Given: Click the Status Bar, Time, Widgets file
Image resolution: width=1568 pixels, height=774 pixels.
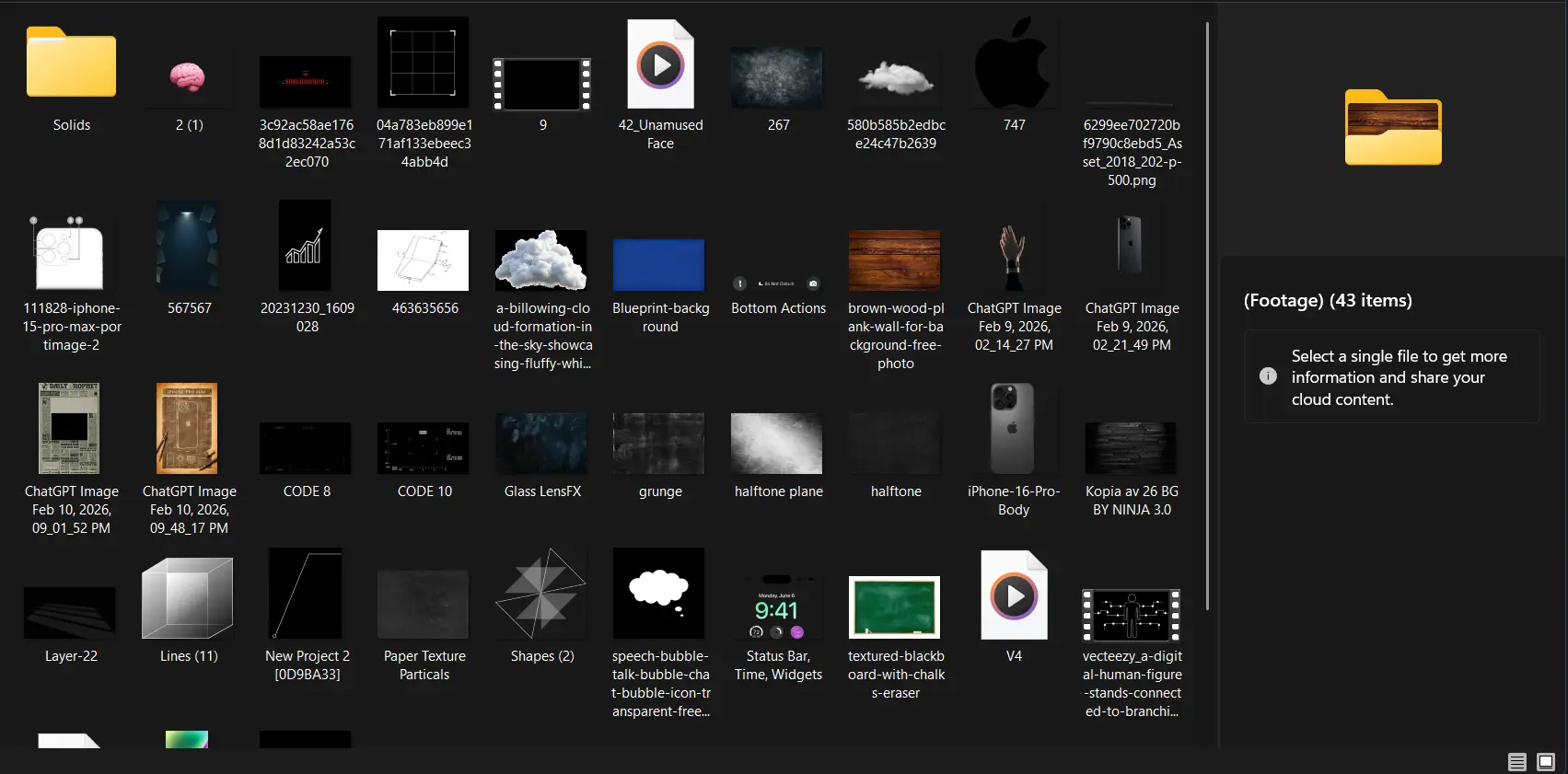Looking at the screenshot, I should coord(778,607).
